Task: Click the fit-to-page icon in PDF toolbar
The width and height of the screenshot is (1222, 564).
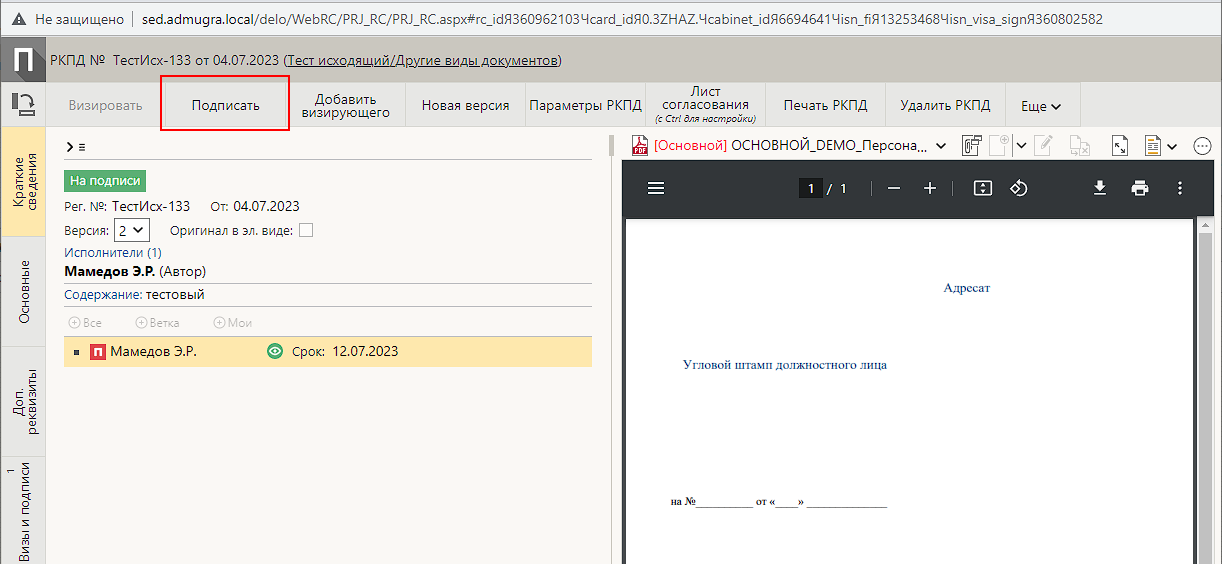Action: (983, 188)
